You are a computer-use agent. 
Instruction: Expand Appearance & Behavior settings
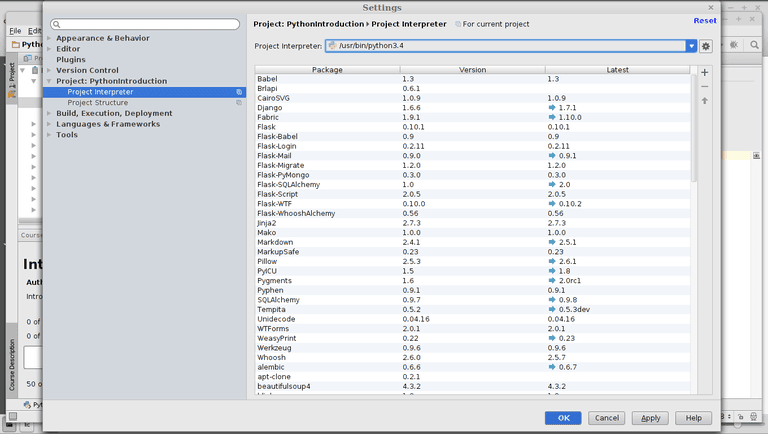tap(49, 38)
